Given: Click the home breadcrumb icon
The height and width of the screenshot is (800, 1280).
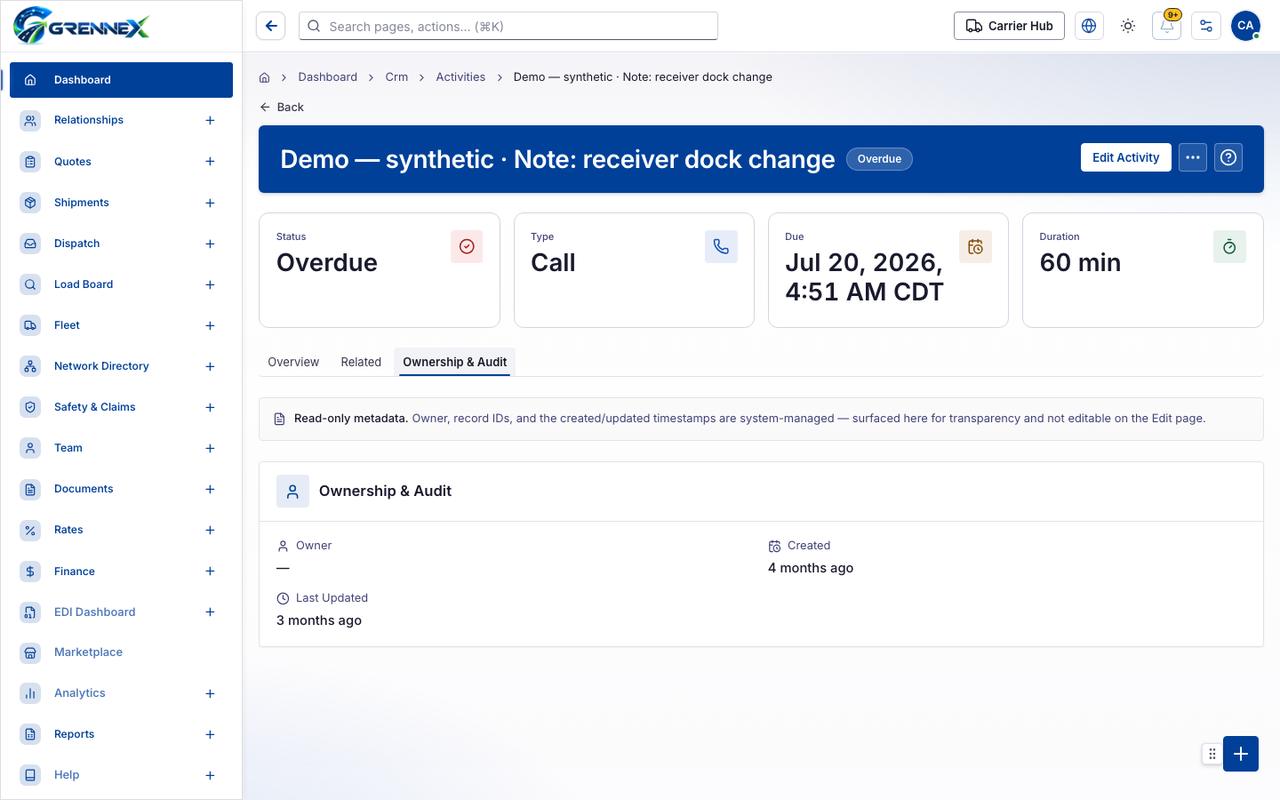Looking at the screenshot, I should [x=264, y=77].
